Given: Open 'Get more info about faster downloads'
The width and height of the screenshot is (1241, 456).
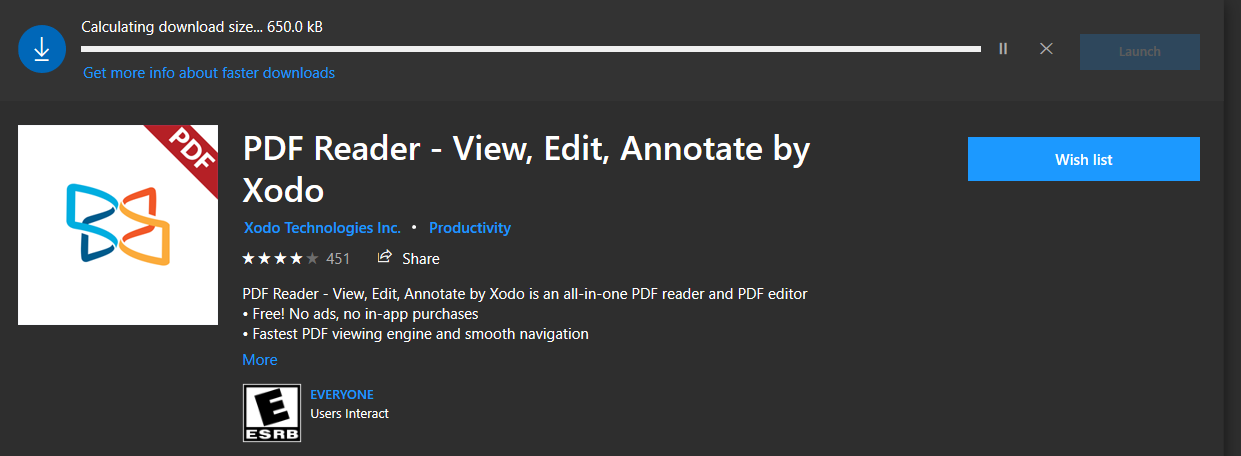Looking at the screenshot, I should coord(209,73).
